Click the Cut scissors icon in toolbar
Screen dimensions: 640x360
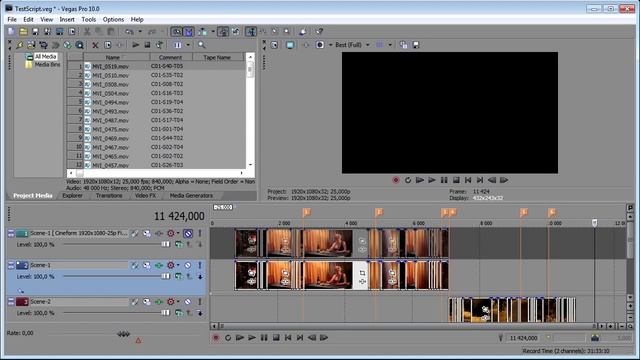tap(87, 31)
